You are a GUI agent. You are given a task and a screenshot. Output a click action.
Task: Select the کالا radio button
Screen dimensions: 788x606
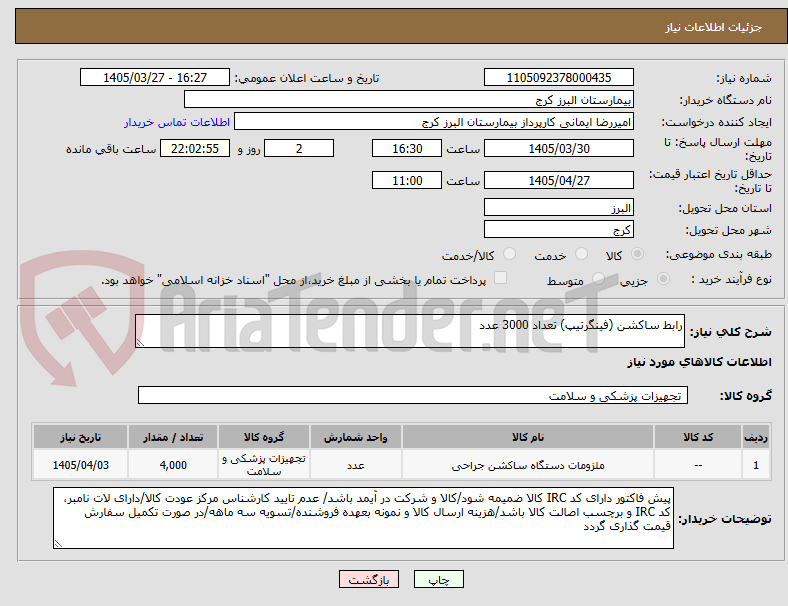pos(637,254)
